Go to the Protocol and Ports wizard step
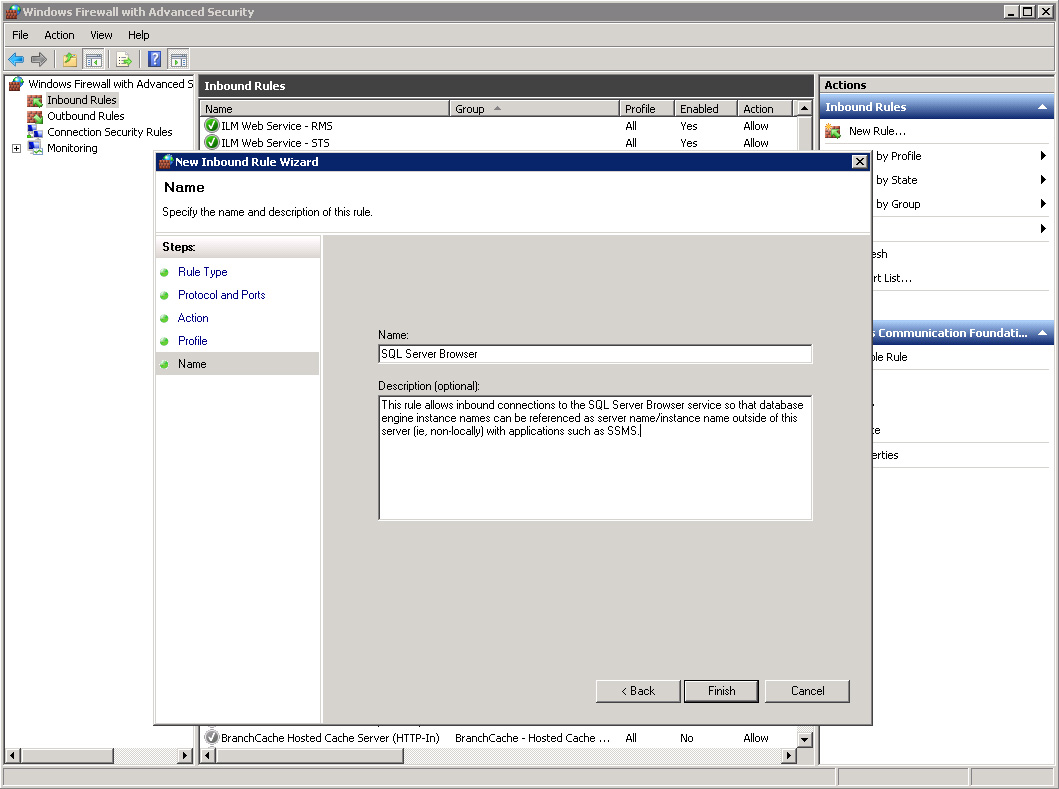This screenshot has width=1059, height=789. (x=222, y=295)
